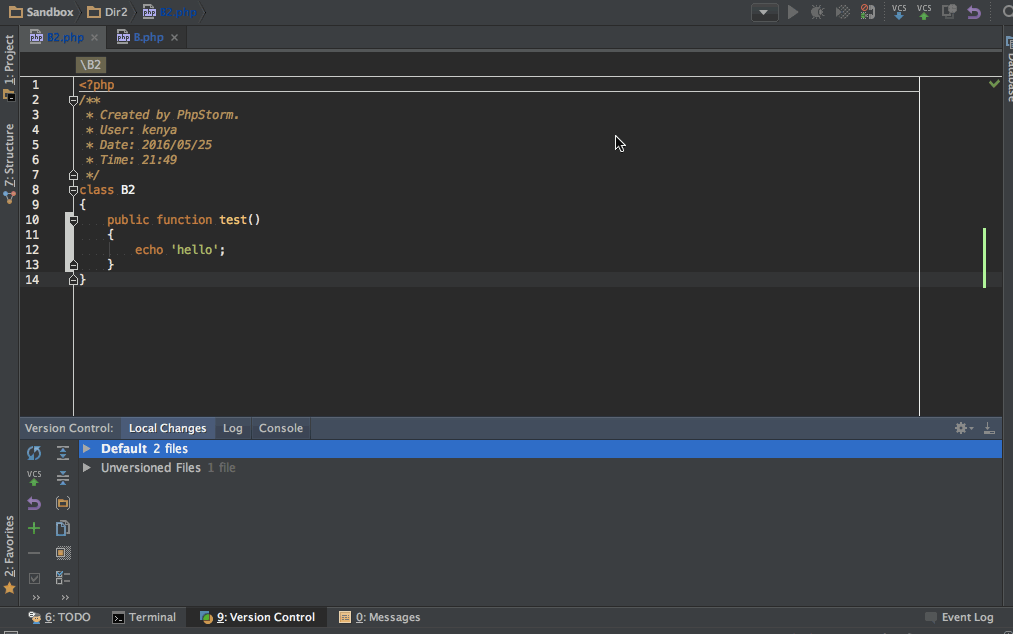The height and width of the screenshot is (634, 1013).
Task: Collapse the doc comment fold on line 2
Action: [73, 100]
